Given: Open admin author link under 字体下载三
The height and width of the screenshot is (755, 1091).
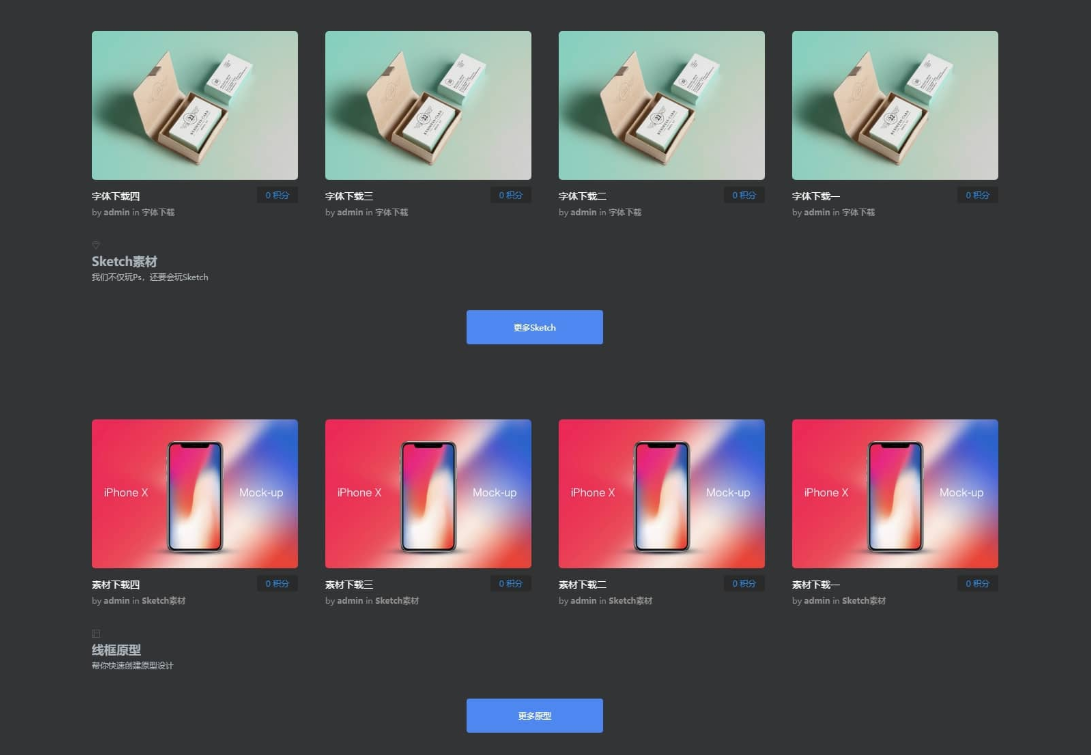Looking at the screenshot, I should [x=349, y=212].
